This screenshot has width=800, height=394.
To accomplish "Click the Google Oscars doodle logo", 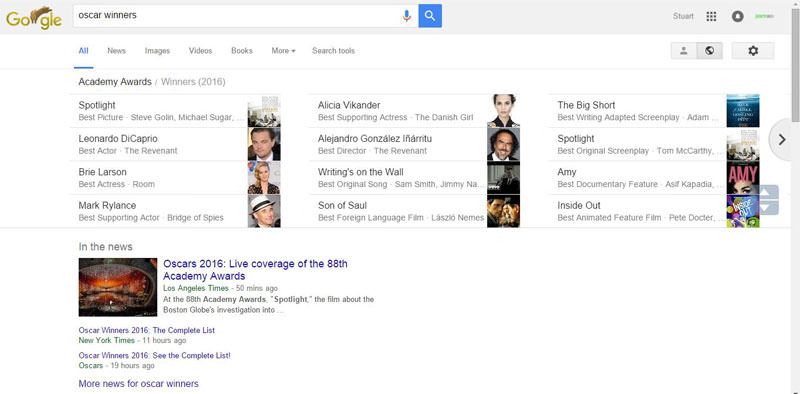I will coord(34,18).
